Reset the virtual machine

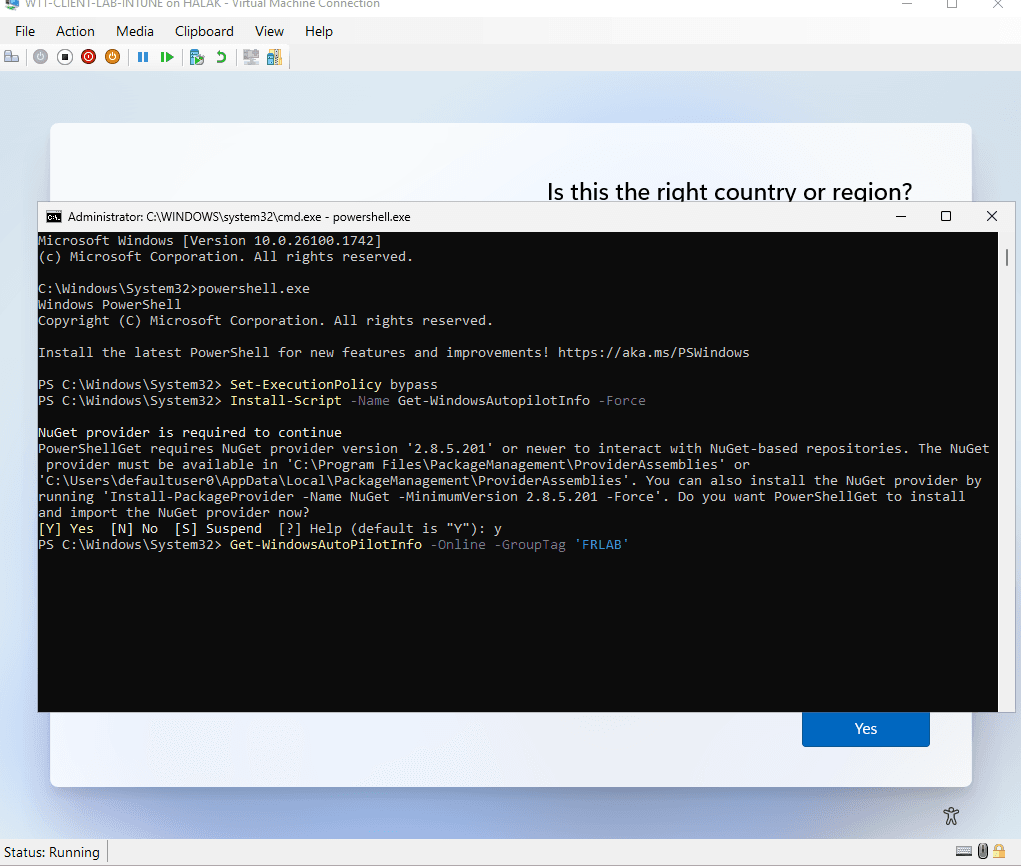tap(167, 57)
